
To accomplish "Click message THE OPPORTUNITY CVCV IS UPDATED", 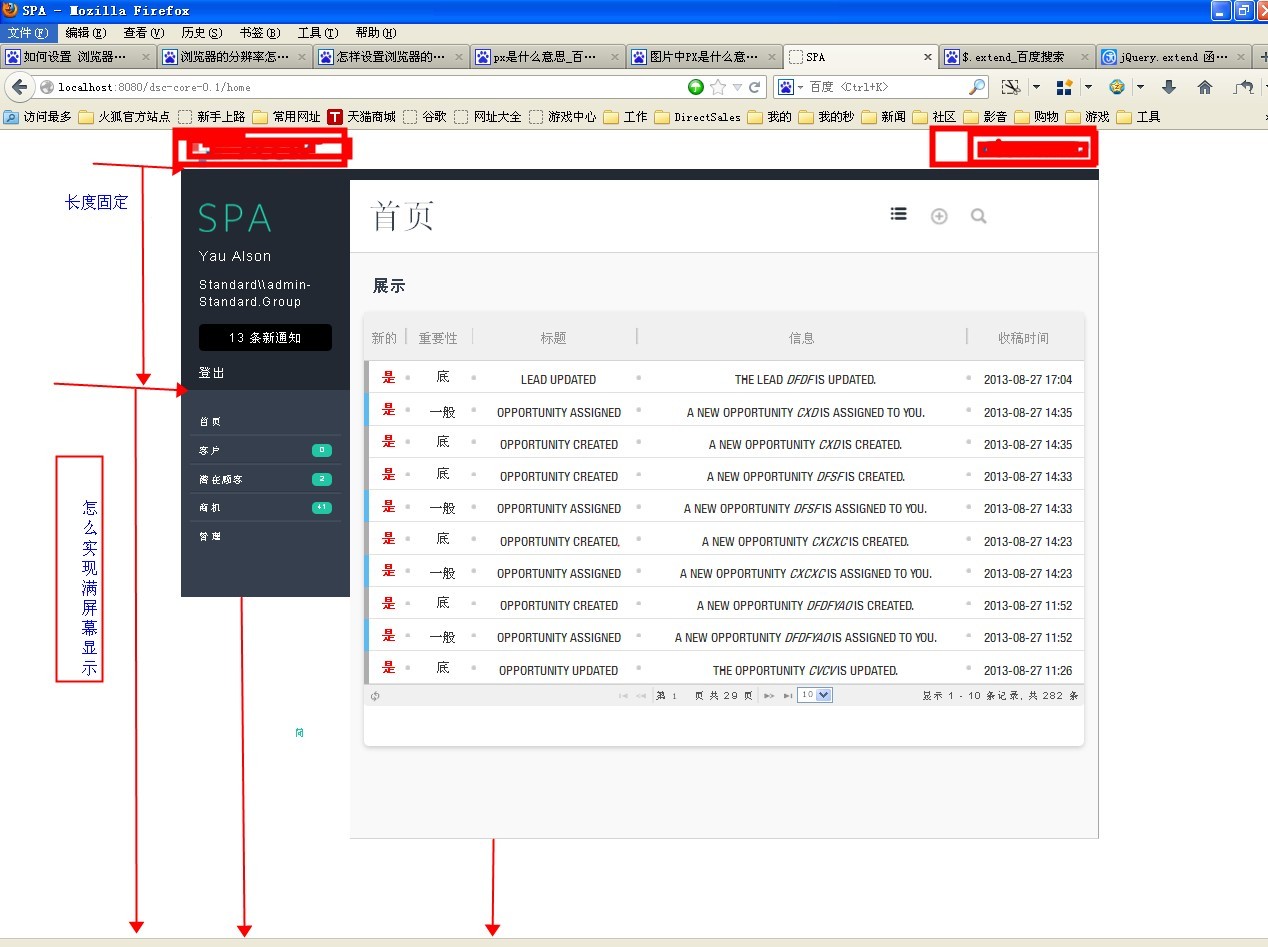I will coord(805,670).
